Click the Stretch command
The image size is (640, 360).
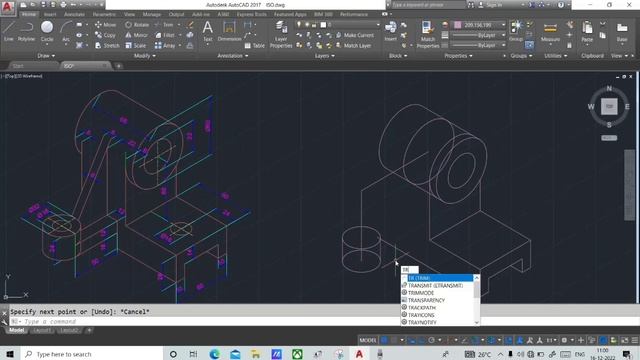click(107, 45)
